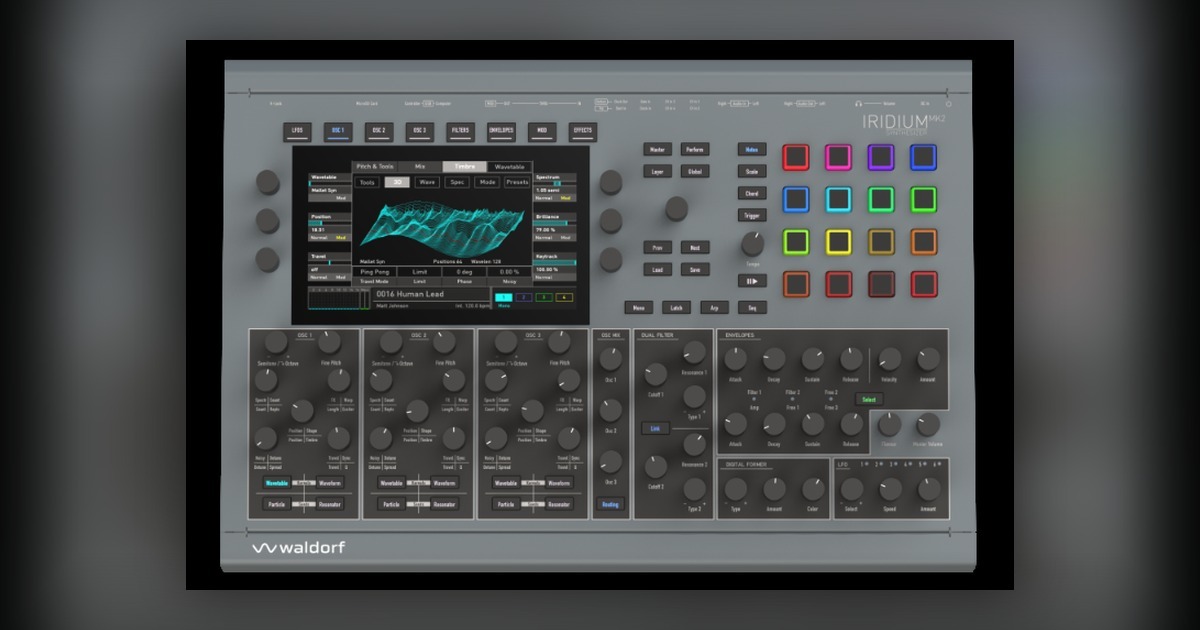Click the Save button

pos(694,270)
